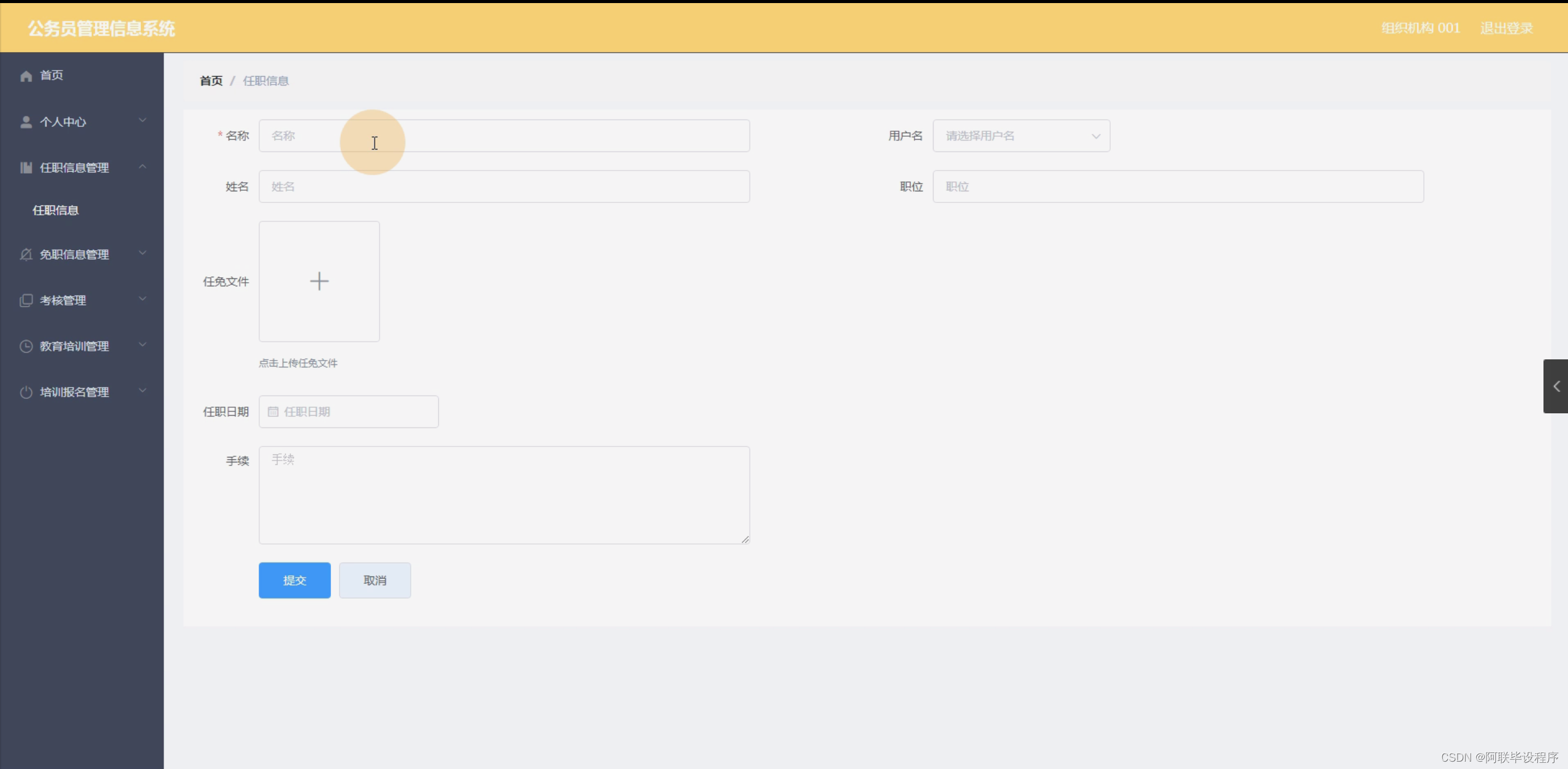Click the 任职信息管理 bar chart icon

pos(26,168)
